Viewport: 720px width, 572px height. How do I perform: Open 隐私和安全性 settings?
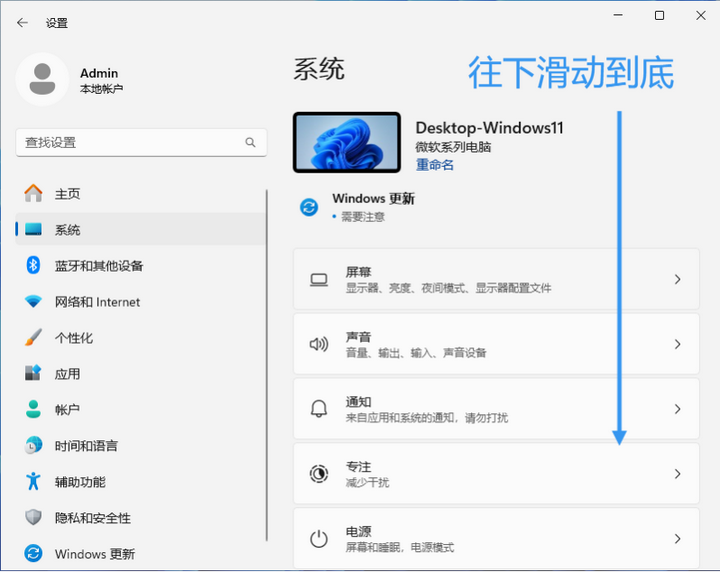141,517
